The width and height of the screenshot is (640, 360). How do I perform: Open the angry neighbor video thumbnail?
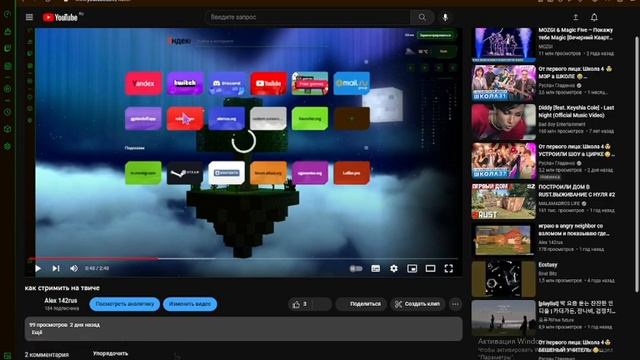[x=504, y=240]
